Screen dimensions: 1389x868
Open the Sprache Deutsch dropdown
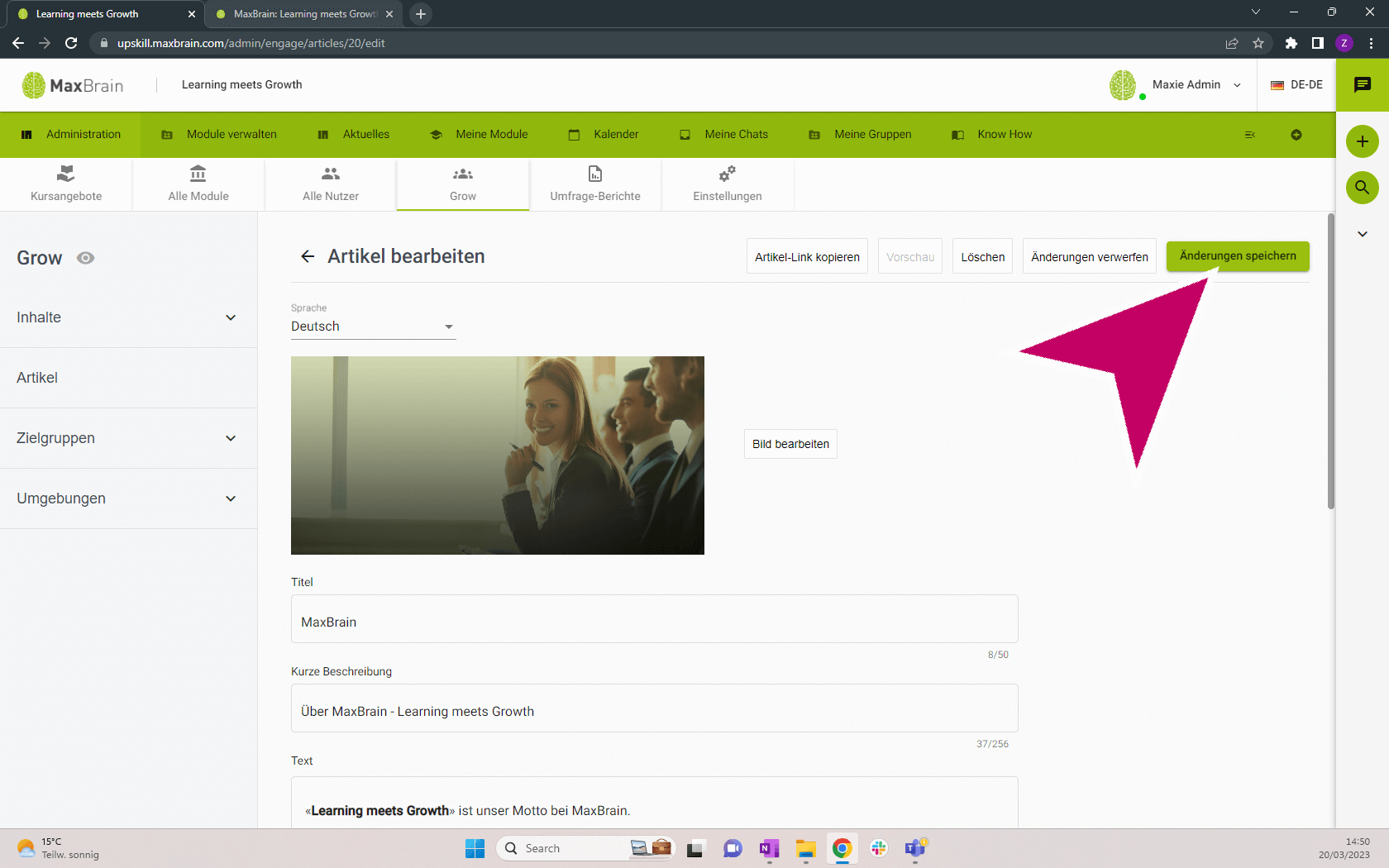(x=373, y=327)
